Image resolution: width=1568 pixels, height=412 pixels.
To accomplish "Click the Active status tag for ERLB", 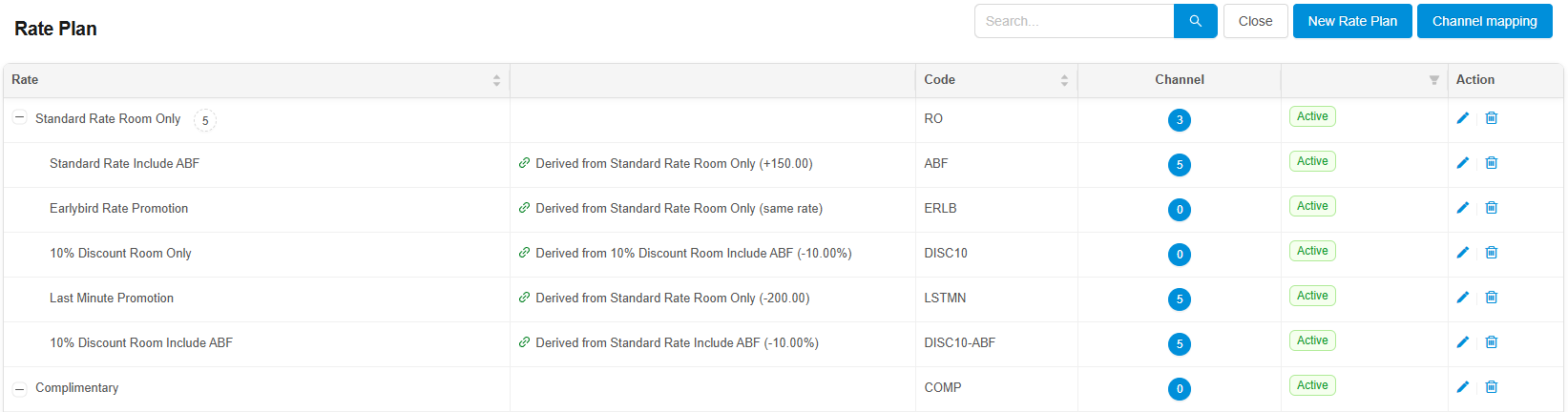I will [x=1312, y=206].
